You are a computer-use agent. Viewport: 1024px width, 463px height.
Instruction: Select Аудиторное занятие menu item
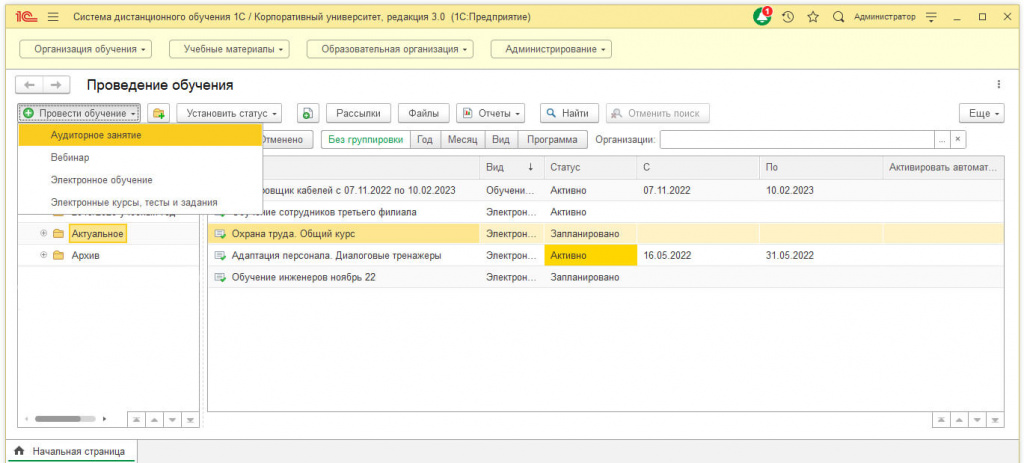140,135
